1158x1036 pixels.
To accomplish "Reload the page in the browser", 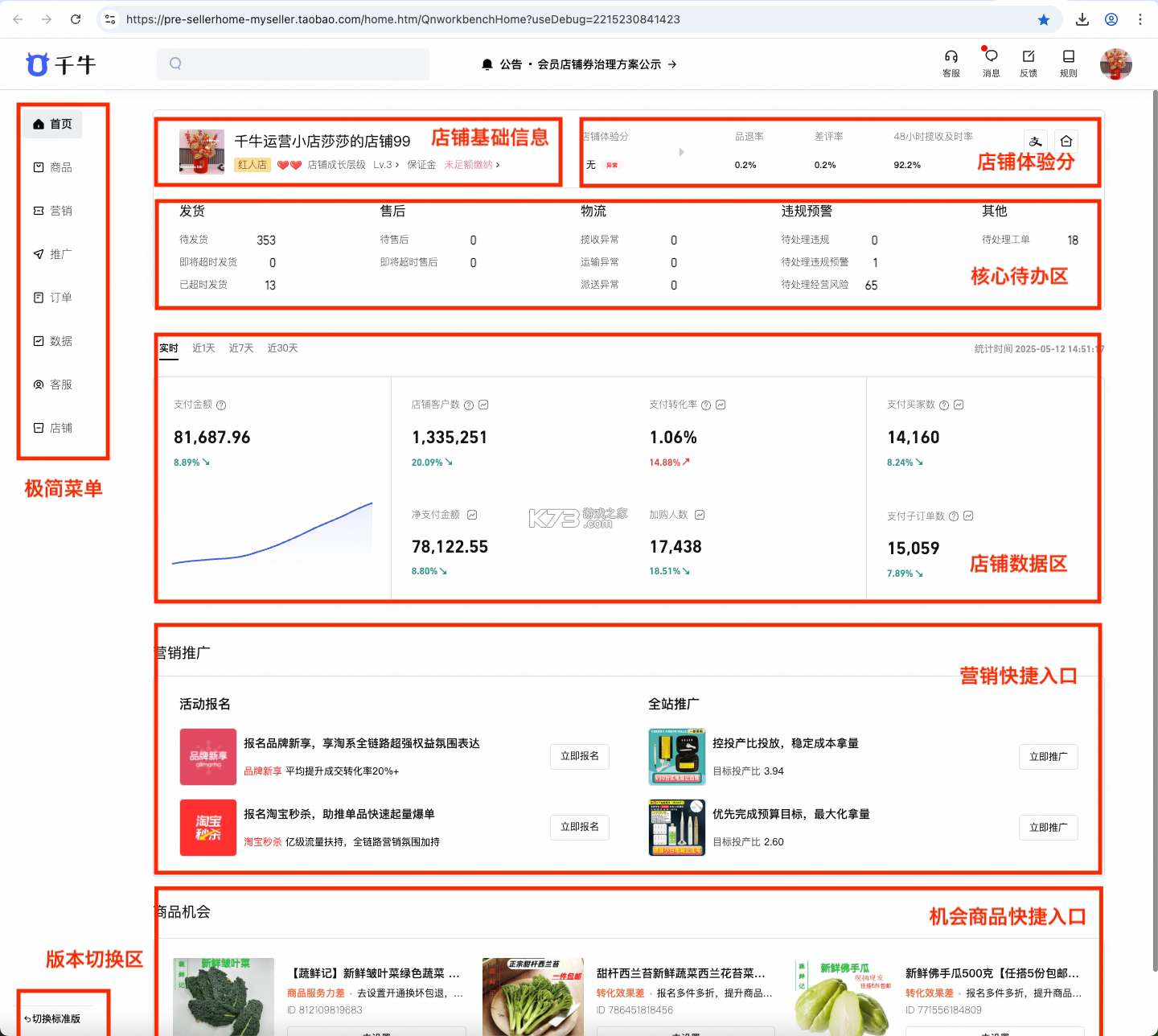I will coord(76,19).
